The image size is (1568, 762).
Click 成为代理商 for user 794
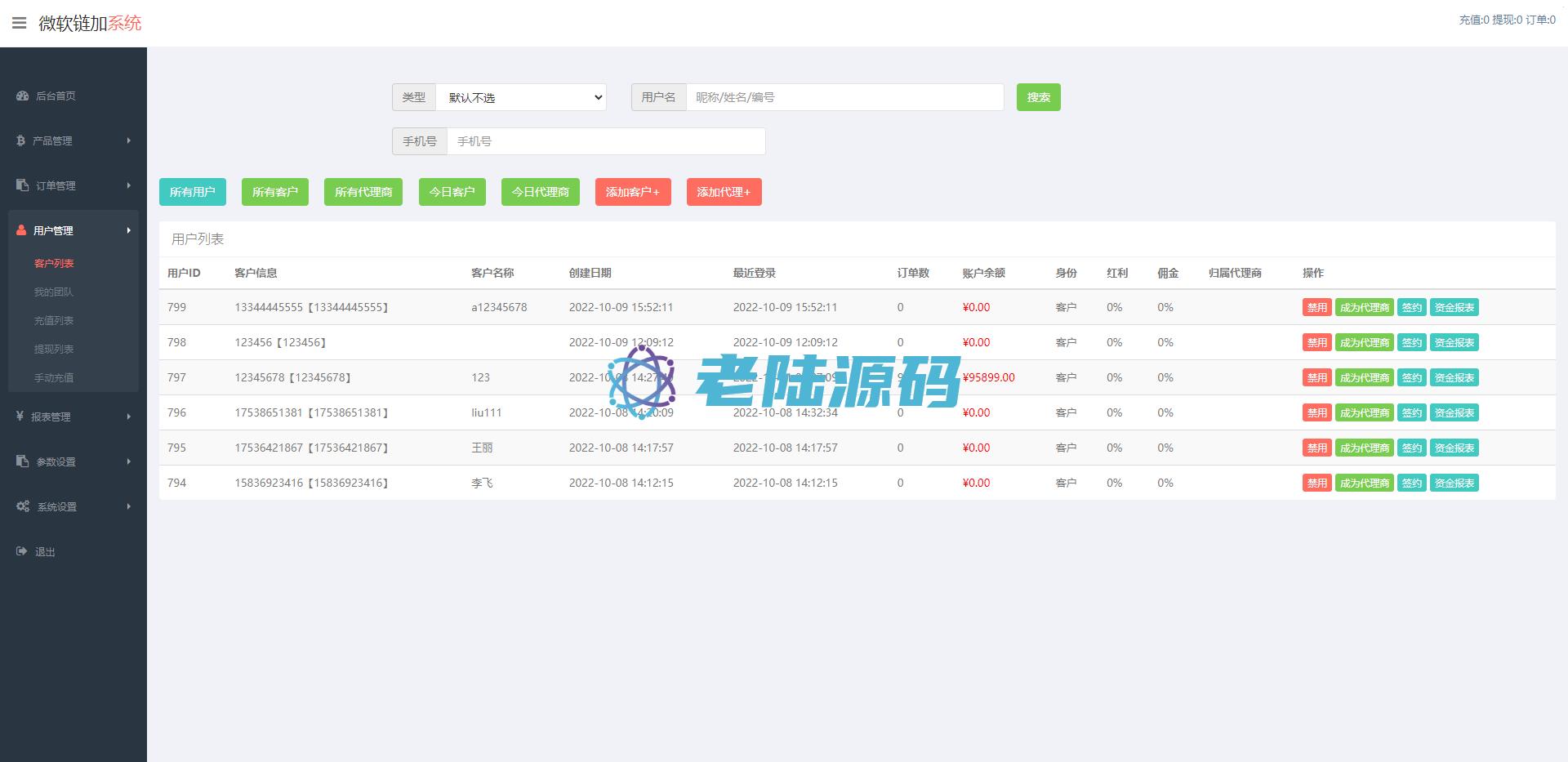coord(1364,483)
